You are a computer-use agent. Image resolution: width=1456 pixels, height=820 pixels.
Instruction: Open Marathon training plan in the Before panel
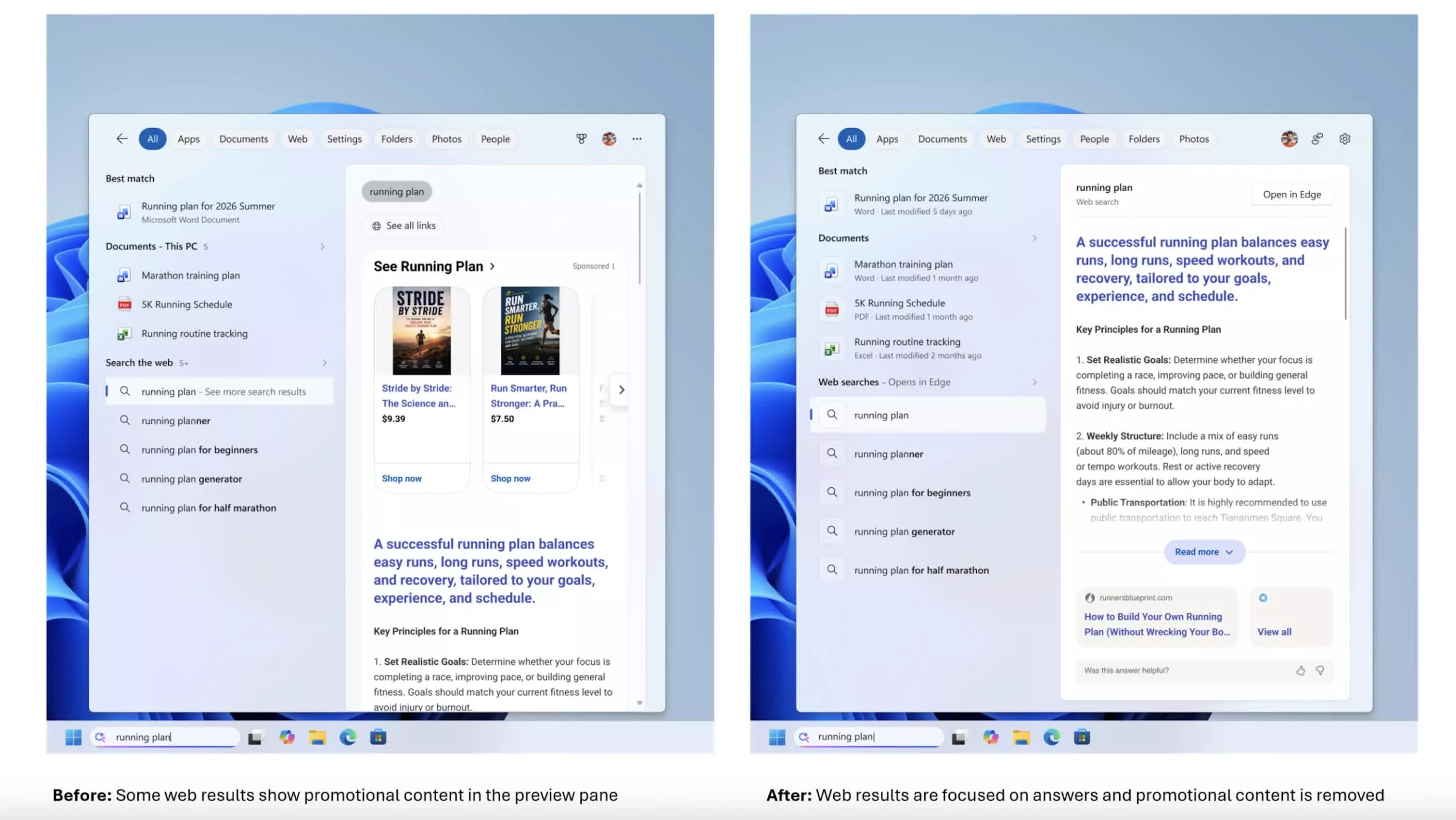coord(219,275)
